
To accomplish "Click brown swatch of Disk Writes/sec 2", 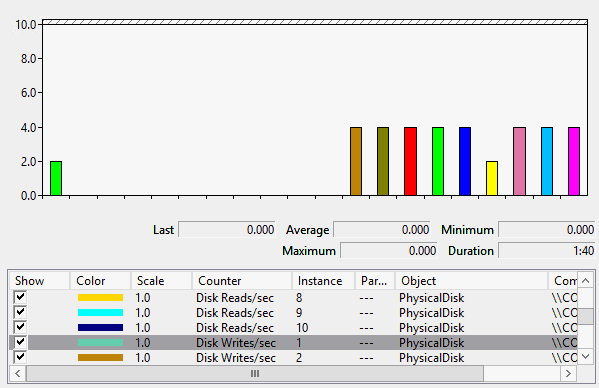I will tap(100, 357).
